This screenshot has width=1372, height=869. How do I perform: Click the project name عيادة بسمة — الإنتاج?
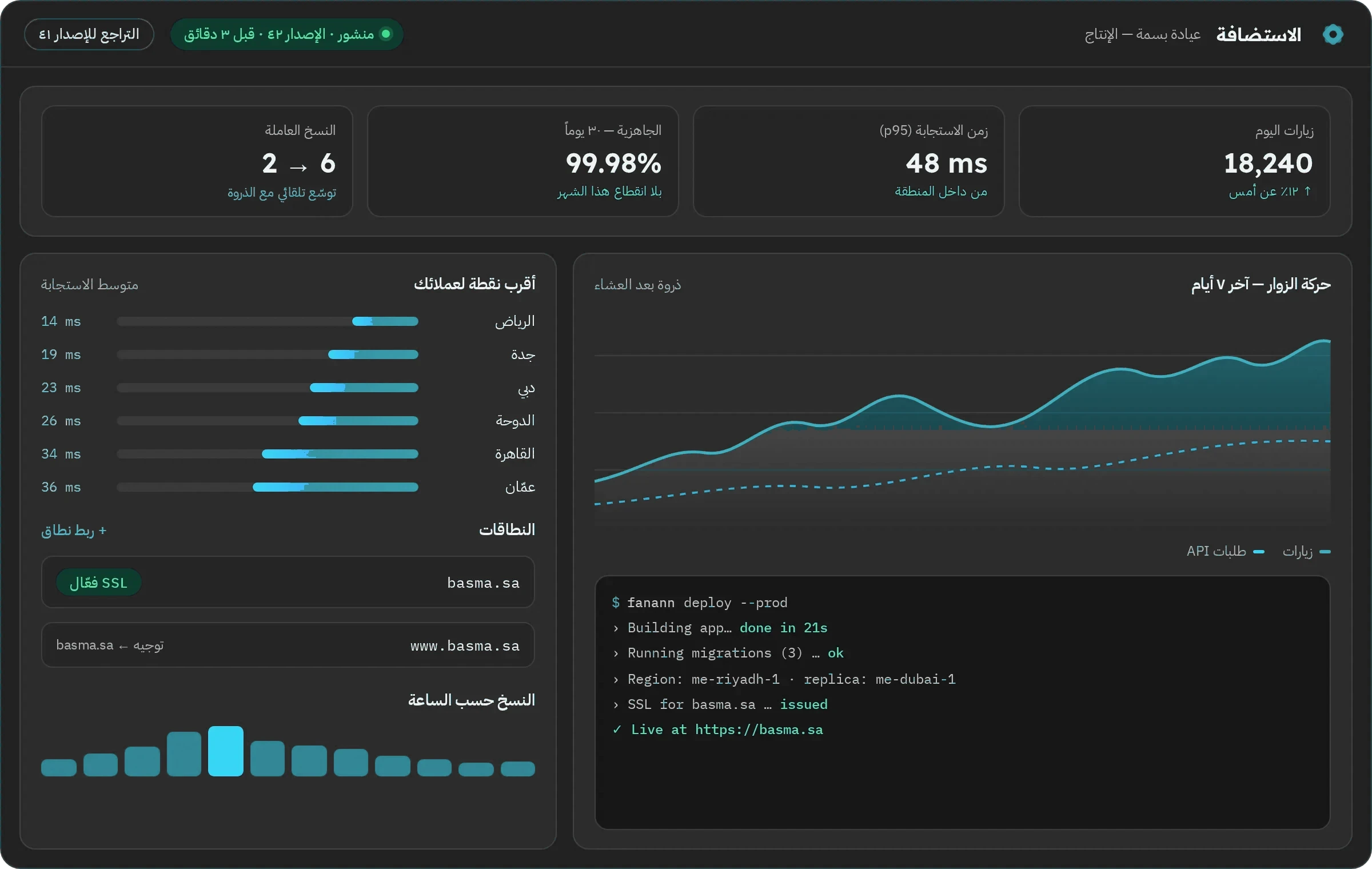point(1143,34)
